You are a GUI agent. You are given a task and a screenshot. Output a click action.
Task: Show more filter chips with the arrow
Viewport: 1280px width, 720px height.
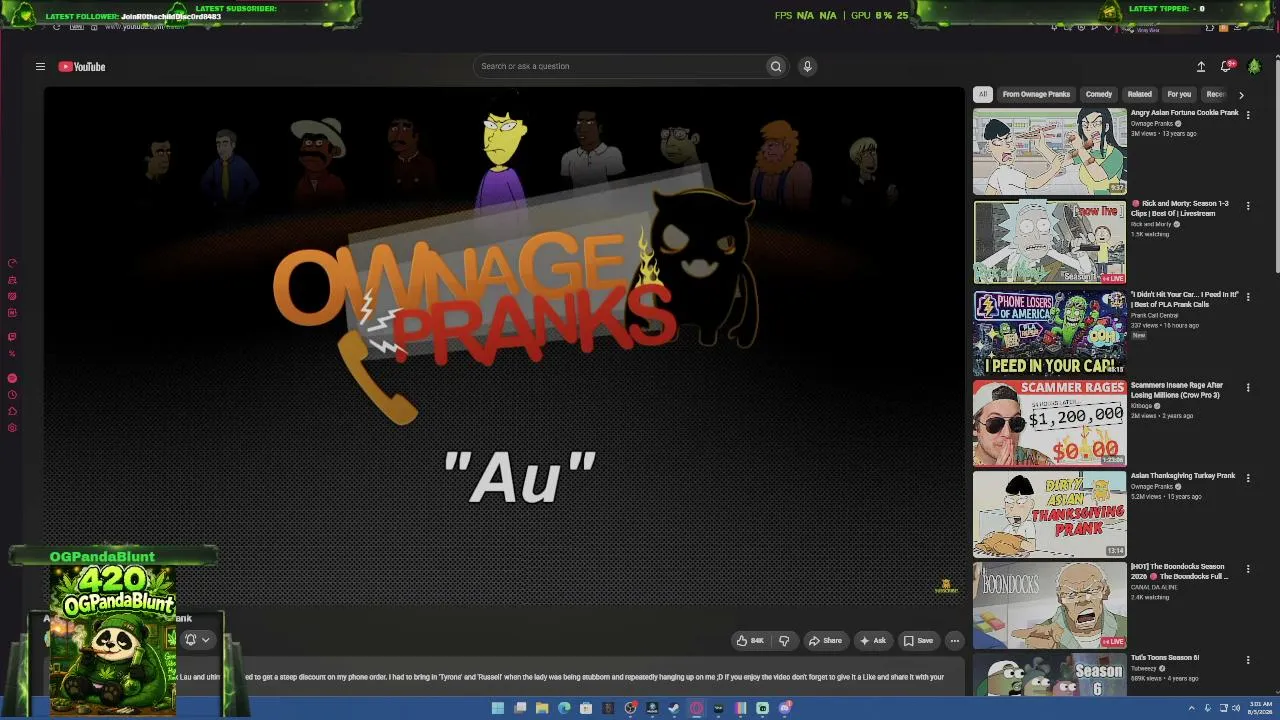pyautogui.click(x=1241, y=95)
